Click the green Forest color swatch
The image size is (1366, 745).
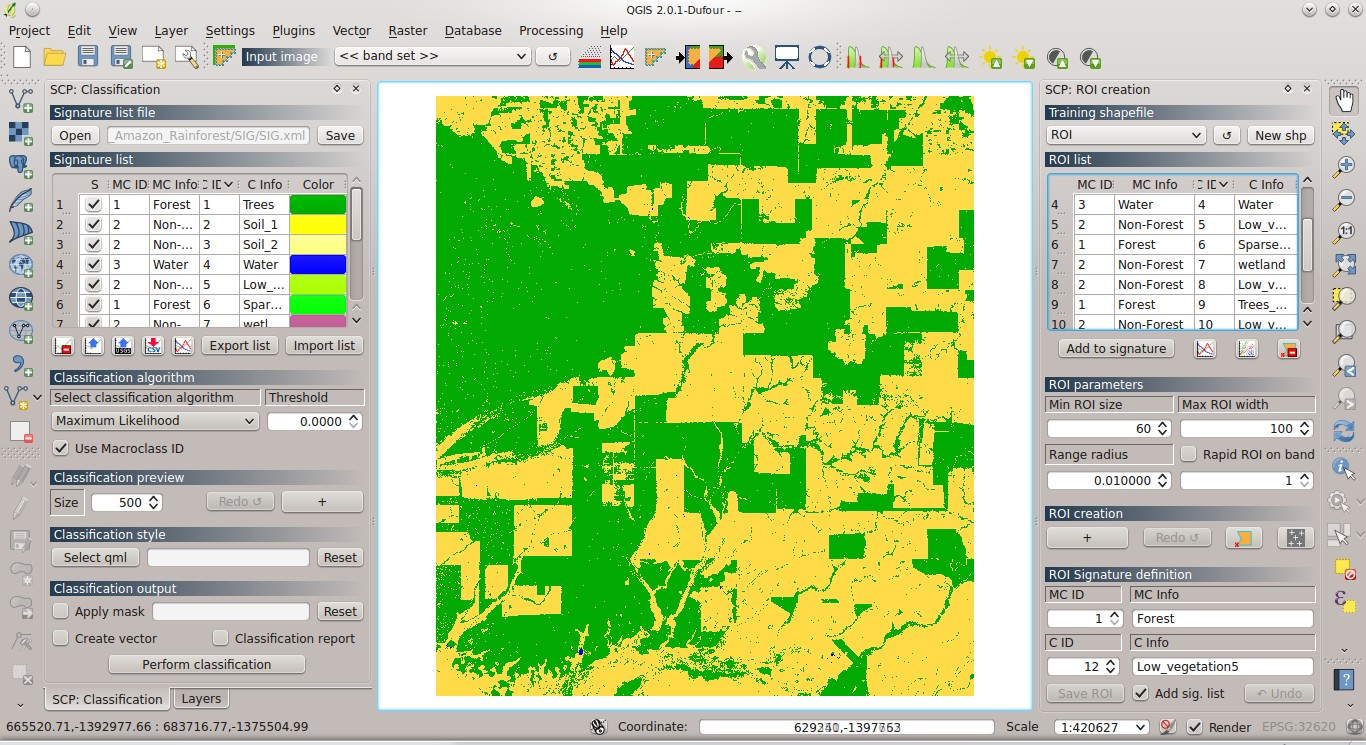pyautogui.click(x=319, y=204)
